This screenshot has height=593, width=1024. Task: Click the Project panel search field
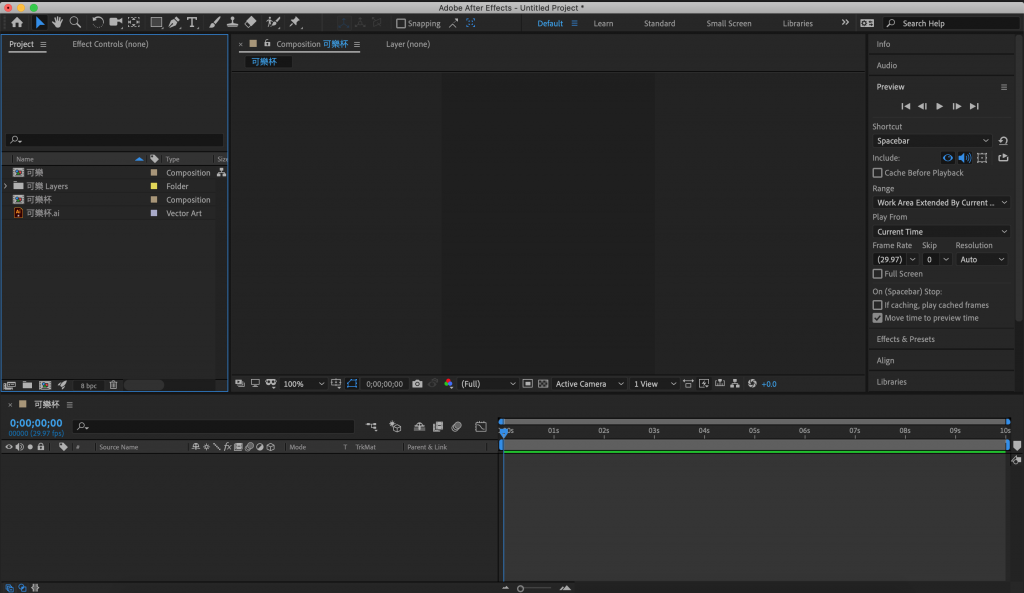pos(115,140)
